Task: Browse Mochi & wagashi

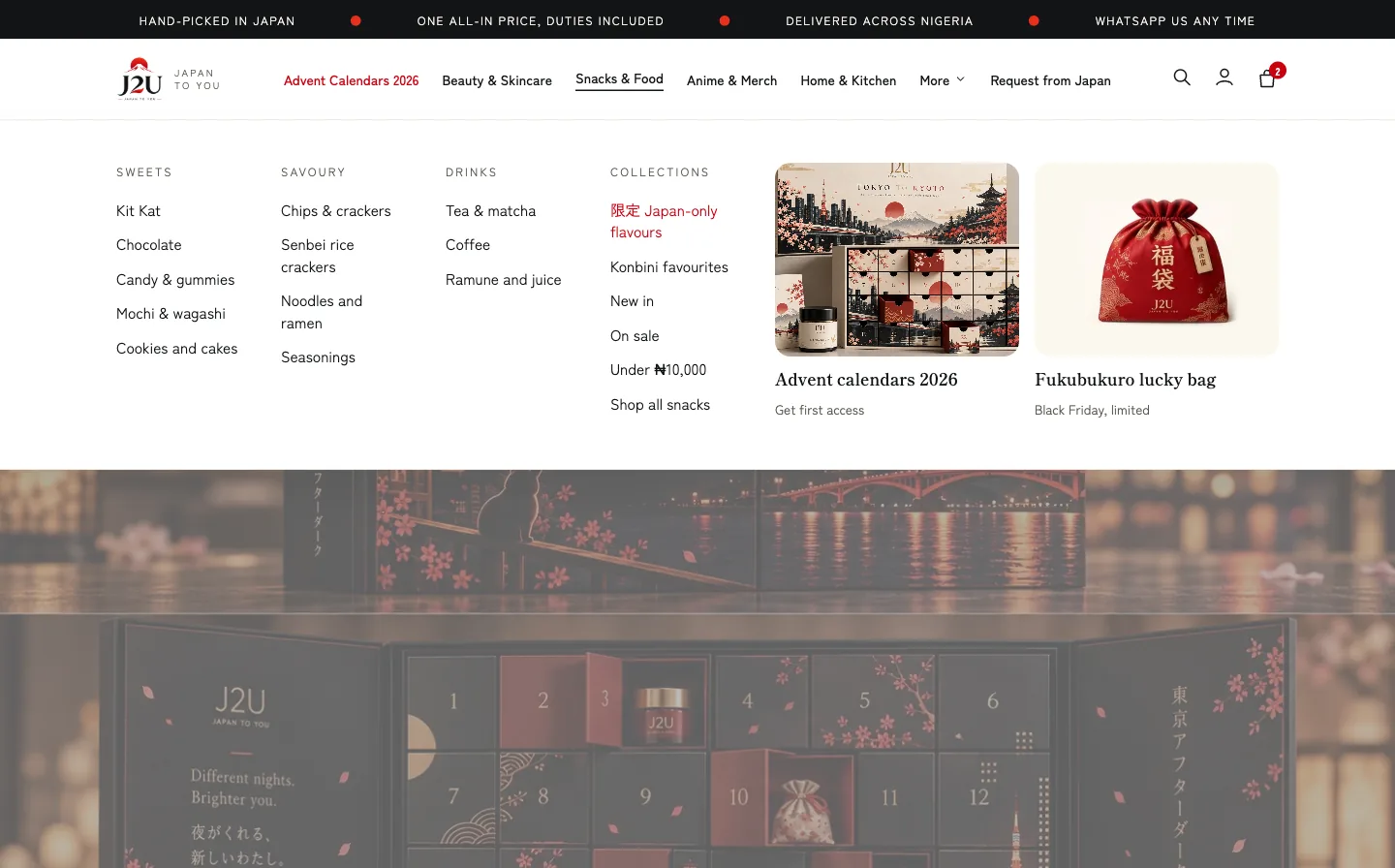Action: click(170, 314)
